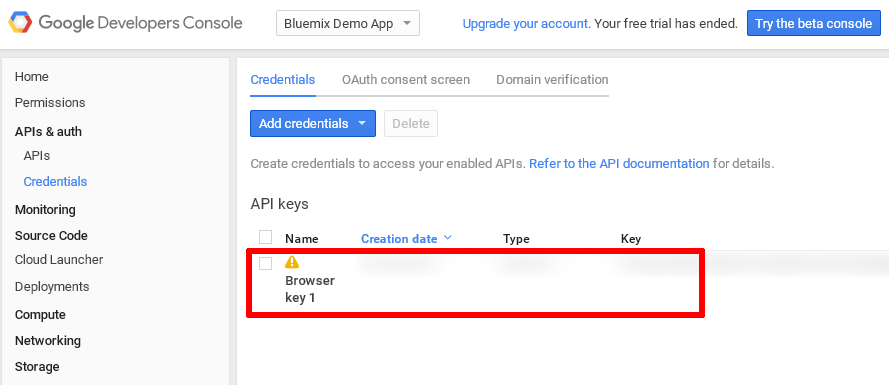Click the Key column header
Viewport: 889px width, 385px height.
(x=631, y=239)
